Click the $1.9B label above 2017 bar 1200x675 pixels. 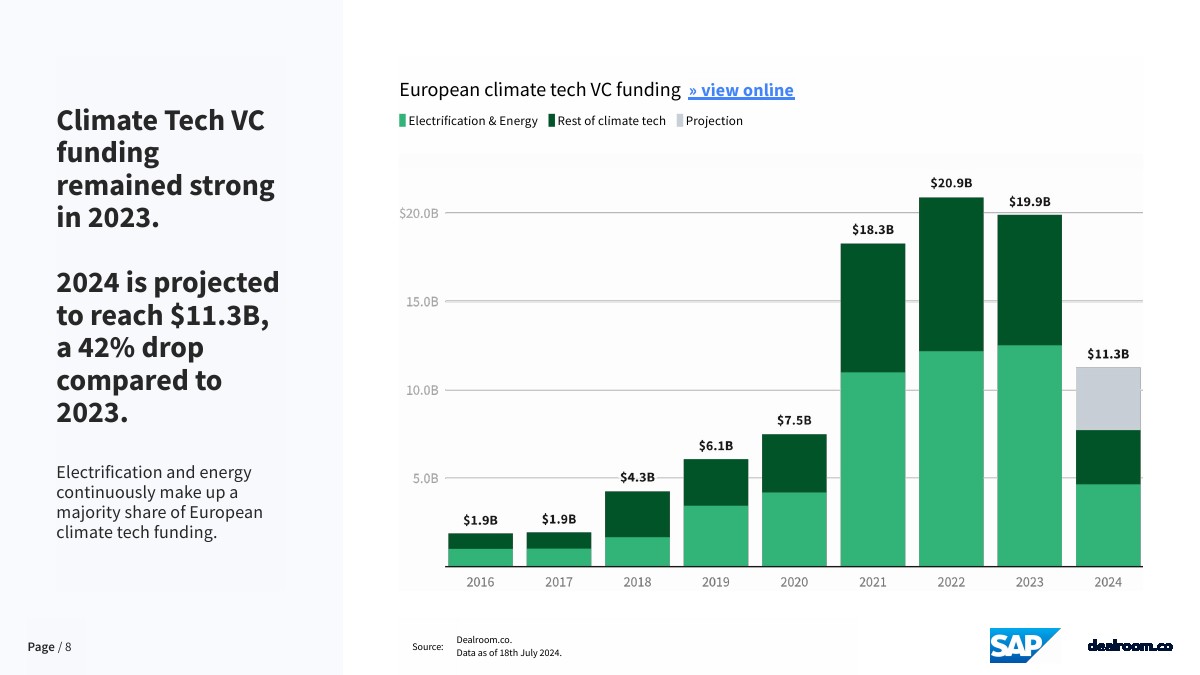(559, 519)
